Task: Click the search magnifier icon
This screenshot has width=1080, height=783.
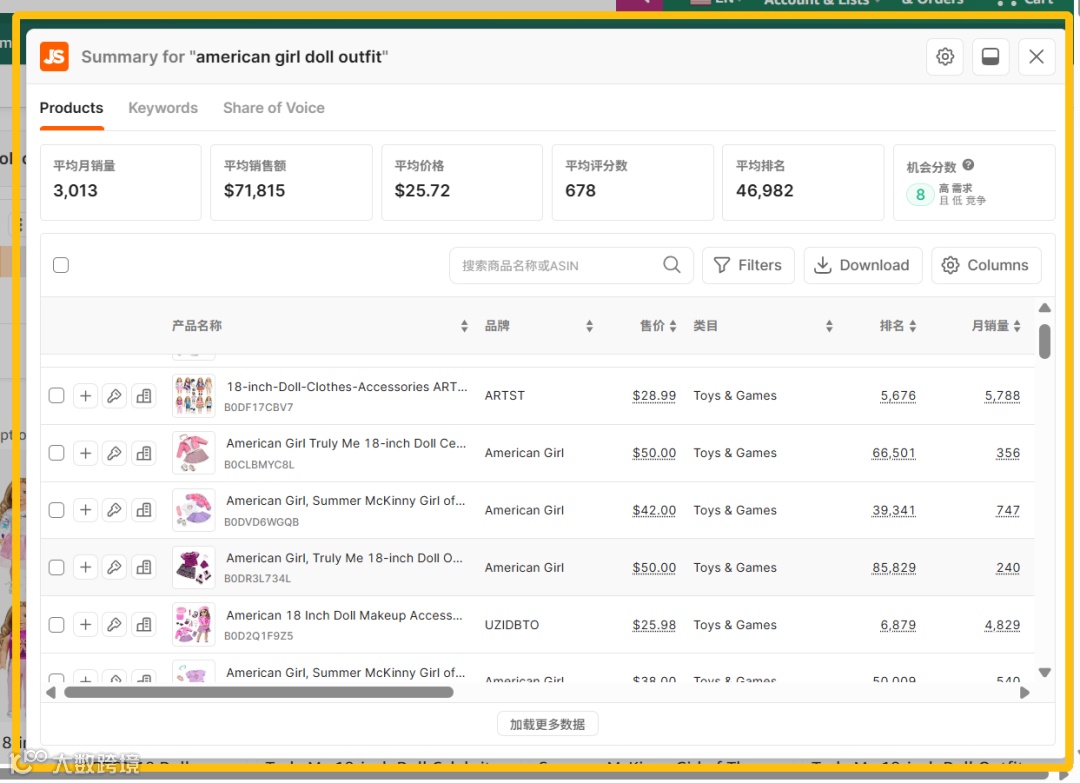Action: 672,264
